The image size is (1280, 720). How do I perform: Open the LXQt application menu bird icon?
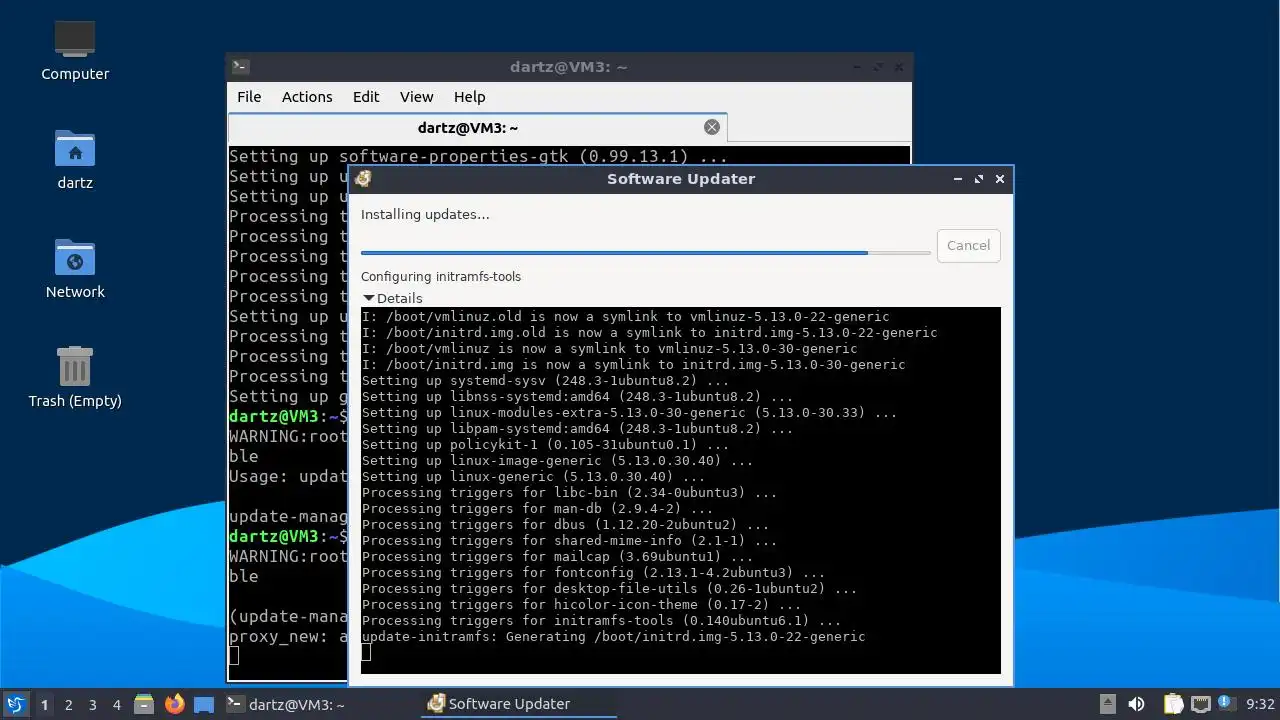(x=15, y=704)
